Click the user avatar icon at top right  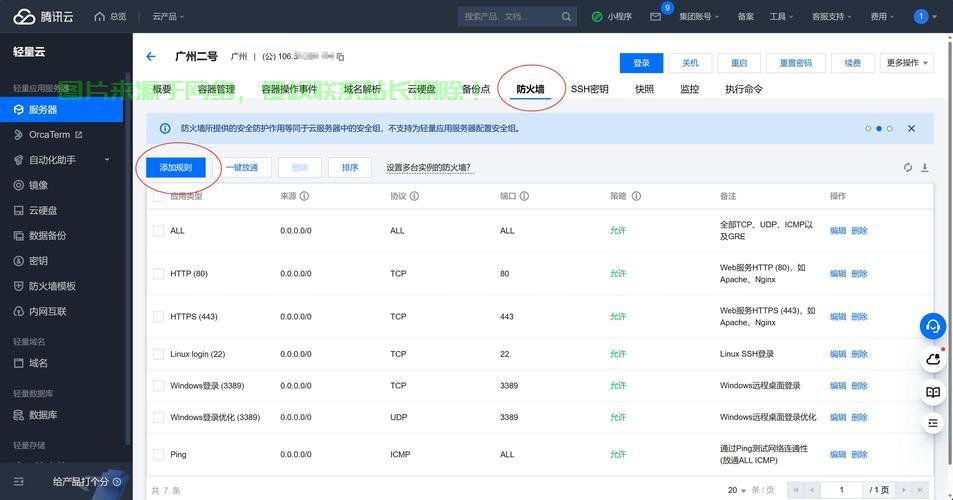[921, 17]
